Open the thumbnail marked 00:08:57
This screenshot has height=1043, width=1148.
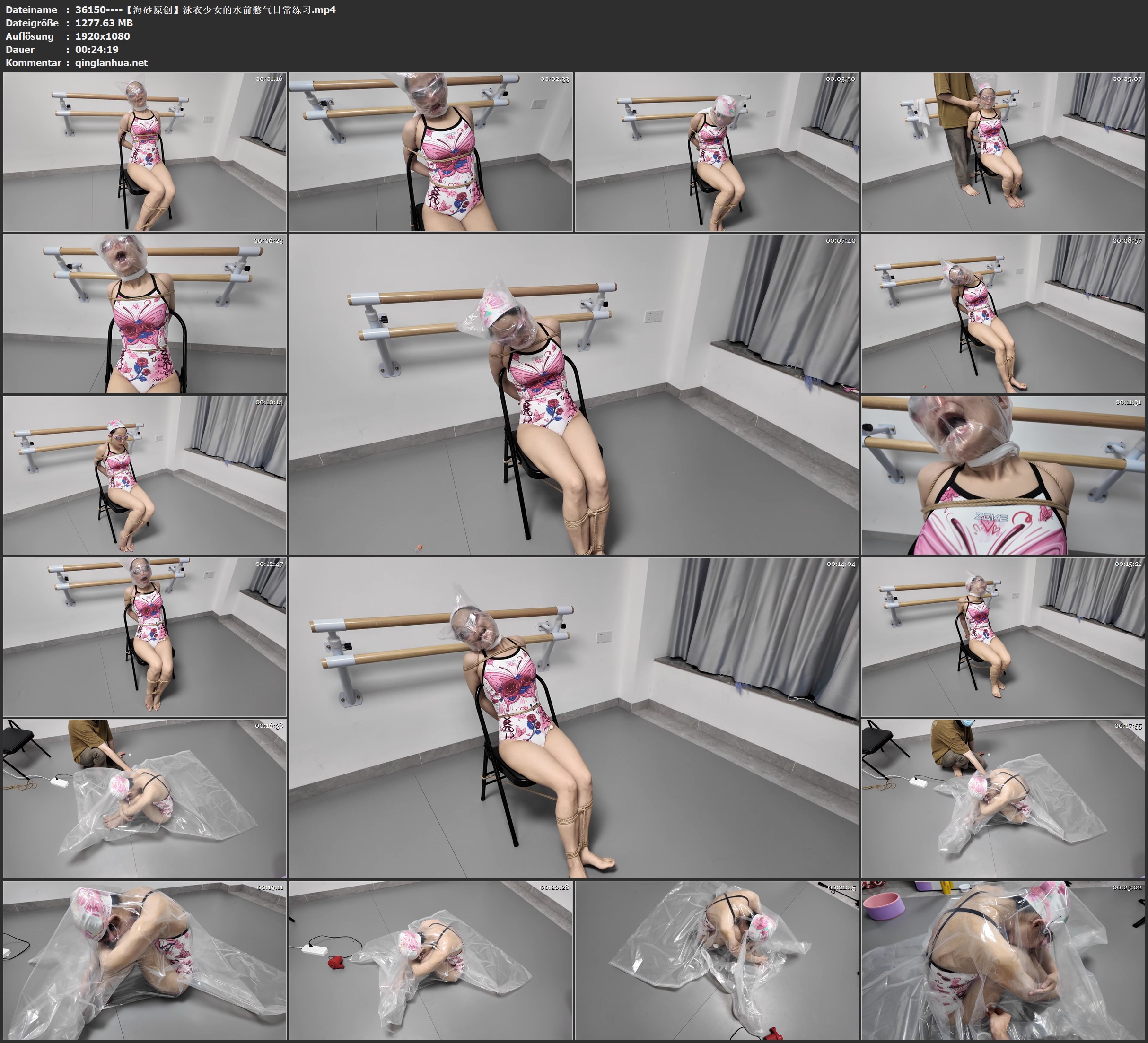pyautogui.click(x=1002, y=313)
